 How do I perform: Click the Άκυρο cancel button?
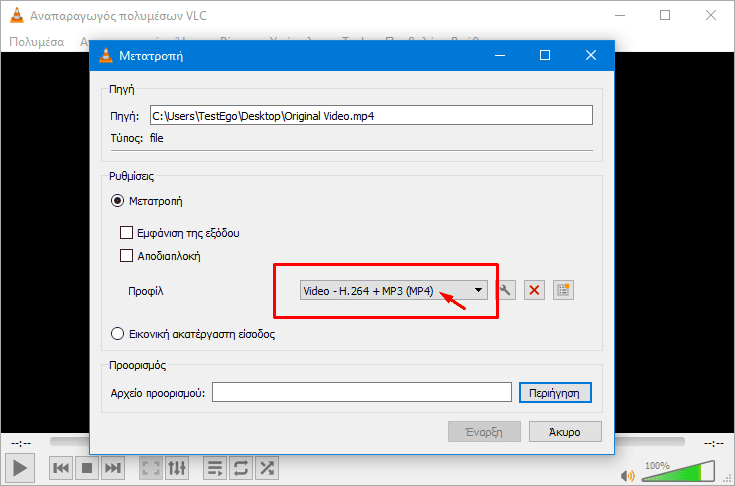pyautogui.click(x=565, y=432)
